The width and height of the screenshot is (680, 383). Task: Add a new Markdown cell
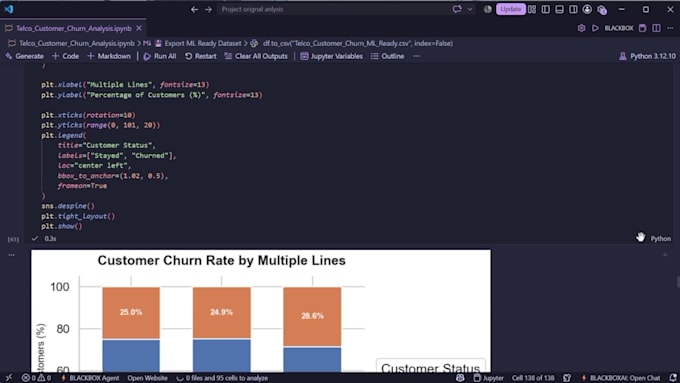click(109, 56)
